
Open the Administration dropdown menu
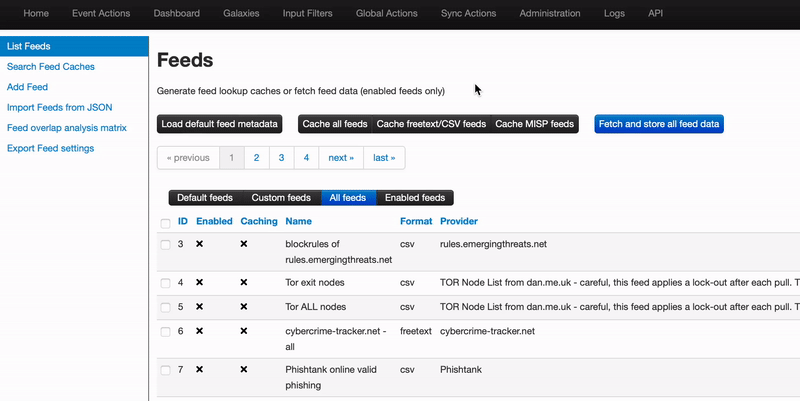[x=550, y=14]
